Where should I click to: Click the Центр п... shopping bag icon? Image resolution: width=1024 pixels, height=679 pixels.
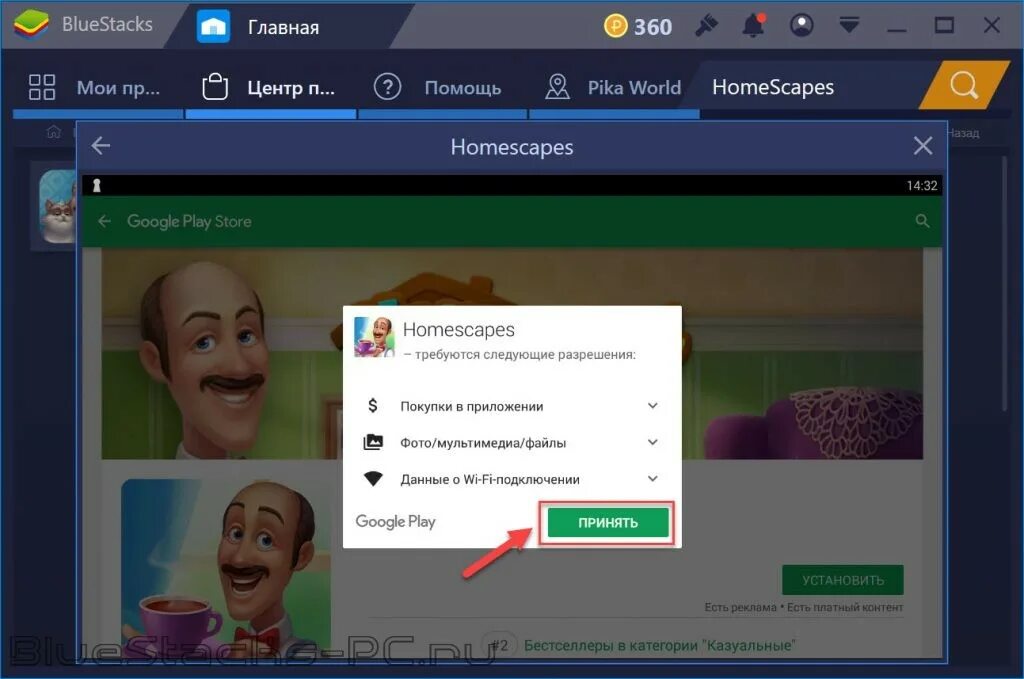(215, 86)
